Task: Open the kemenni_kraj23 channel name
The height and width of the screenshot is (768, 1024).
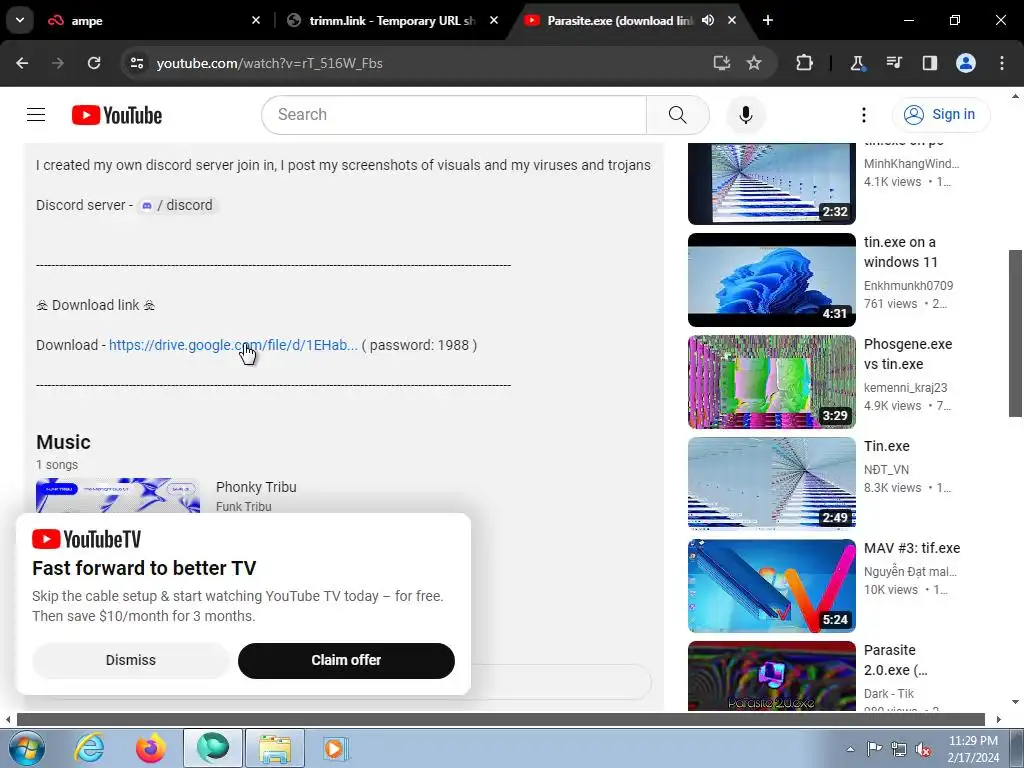Action: click(905, 387)
